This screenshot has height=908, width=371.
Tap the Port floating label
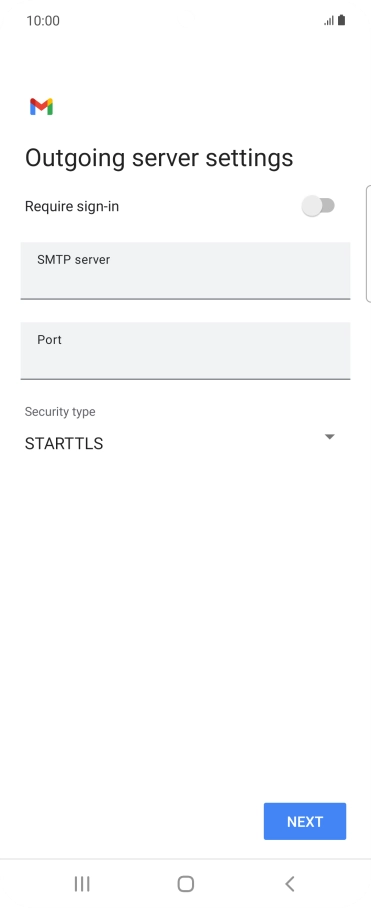[x=49, y=339]
